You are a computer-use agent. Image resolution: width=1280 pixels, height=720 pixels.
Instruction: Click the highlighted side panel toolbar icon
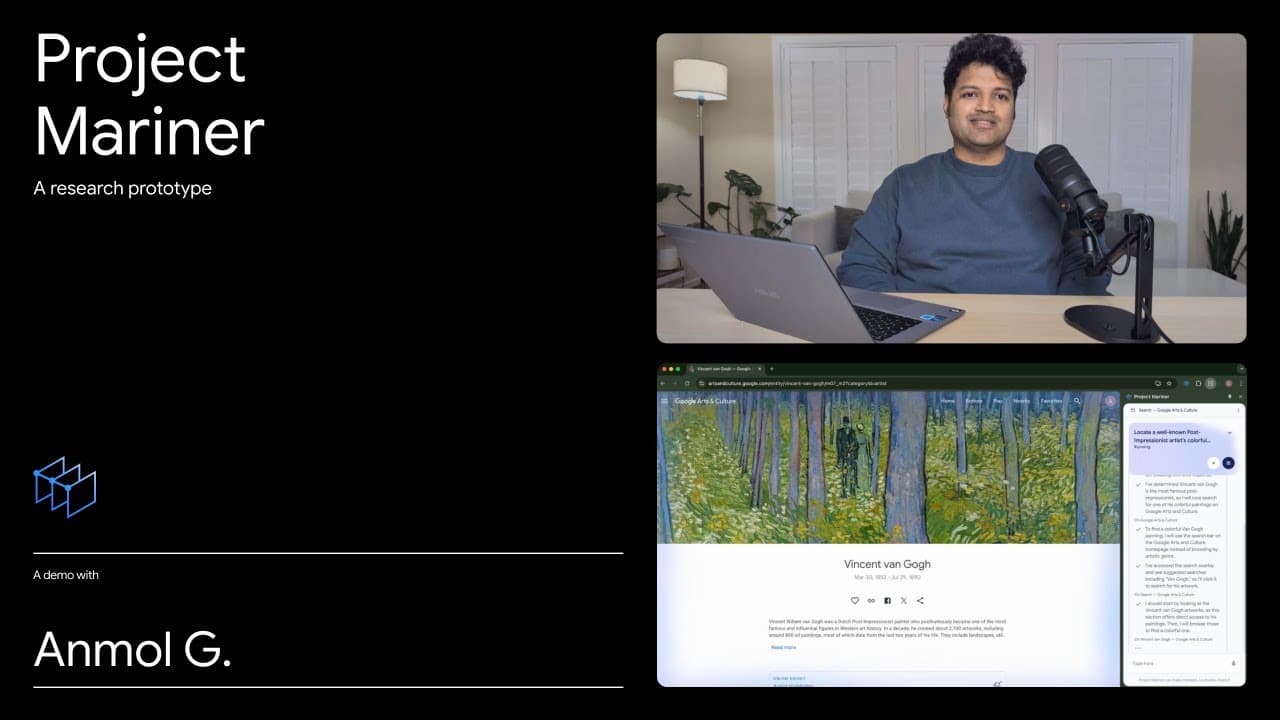pos(1210,383)
